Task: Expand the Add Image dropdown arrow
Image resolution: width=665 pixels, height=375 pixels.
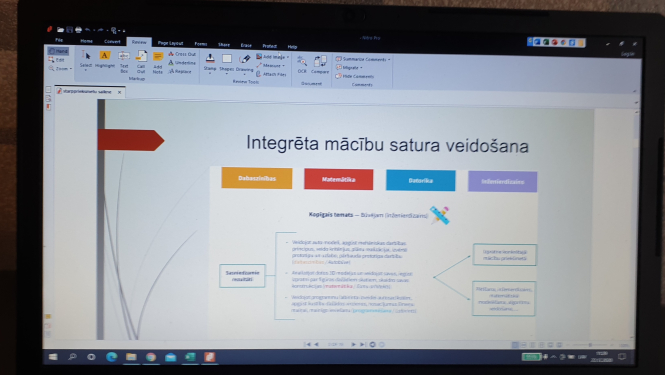Action: point(288,57)
